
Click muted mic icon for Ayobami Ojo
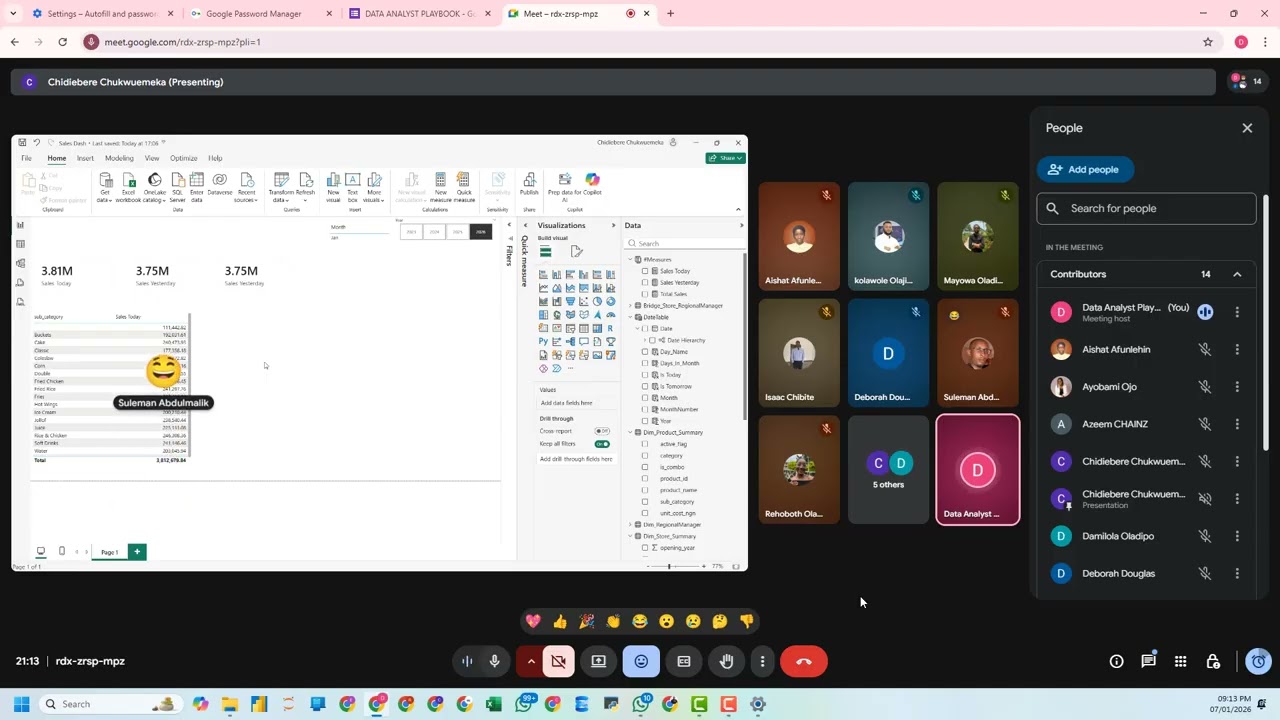(1205, 387)
